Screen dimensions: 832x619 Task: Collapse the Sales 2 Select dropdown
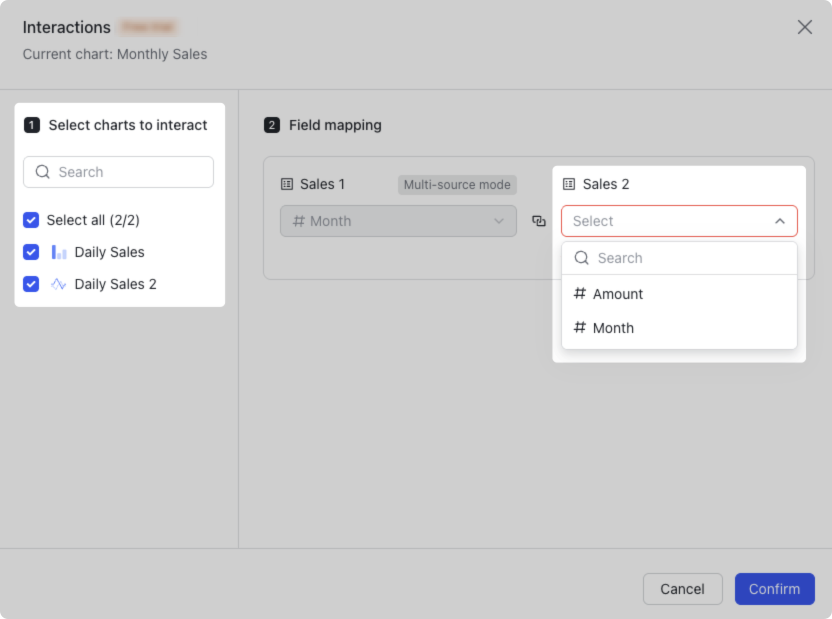[679, 221]
